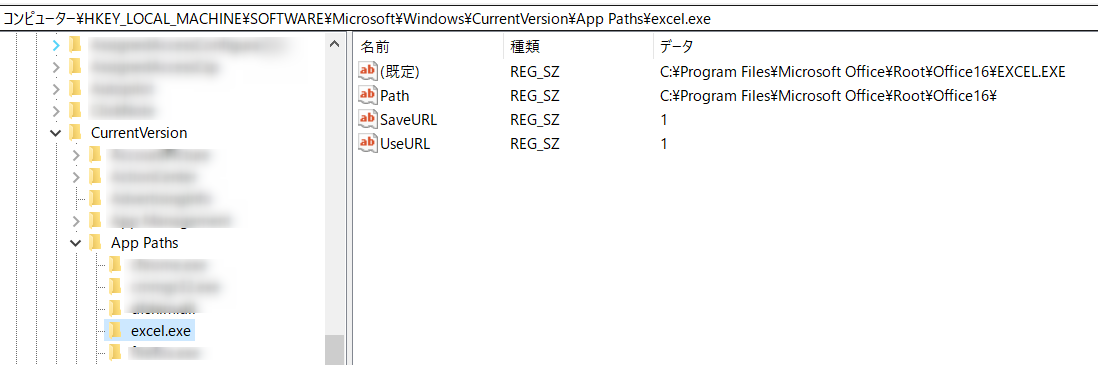Click the Path value's ab icon
1098x365 pixels.
(368, 95)
